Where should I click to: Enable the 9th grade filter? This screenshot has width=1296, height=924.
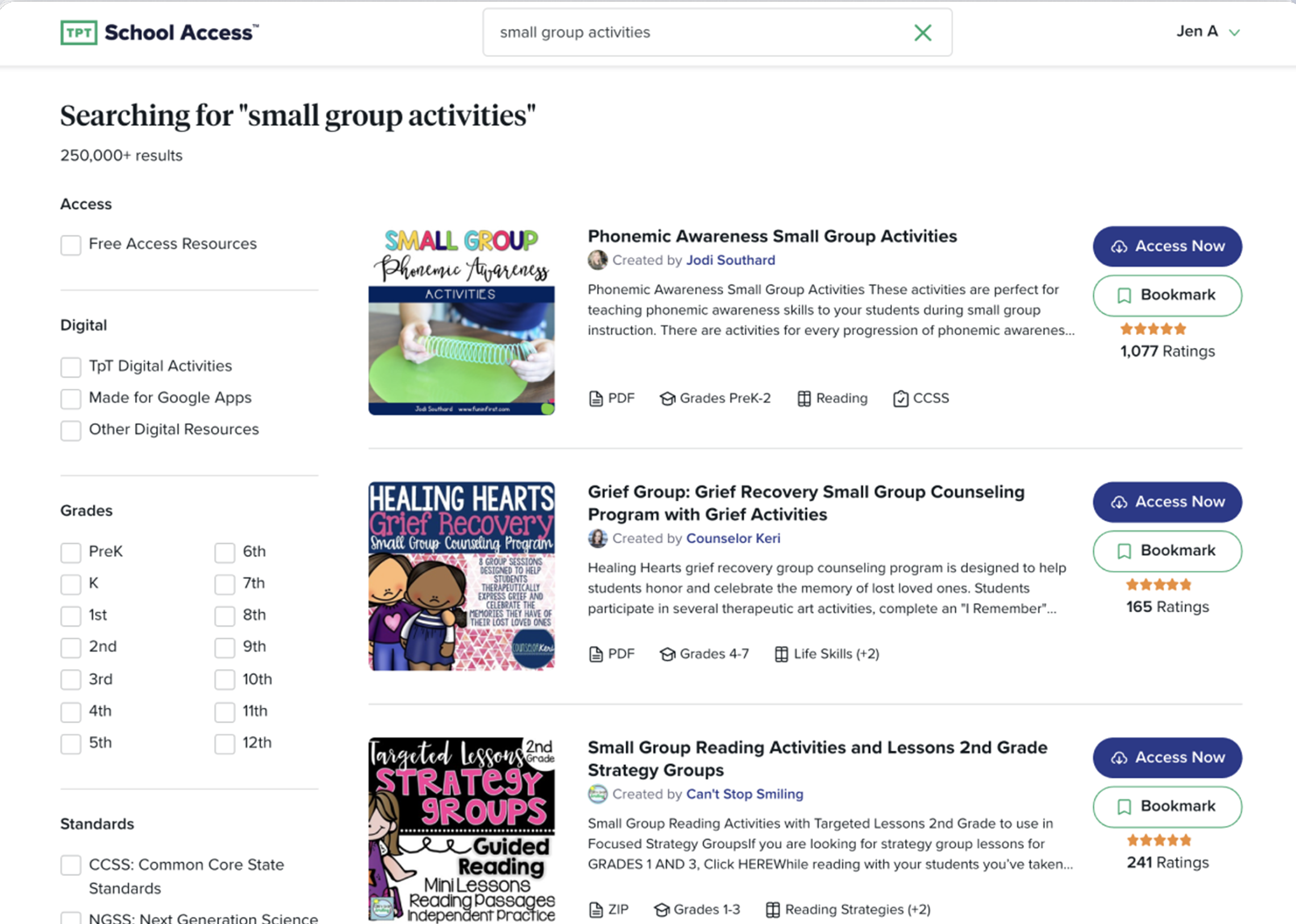pyautogui.click(x=224, y=647)
